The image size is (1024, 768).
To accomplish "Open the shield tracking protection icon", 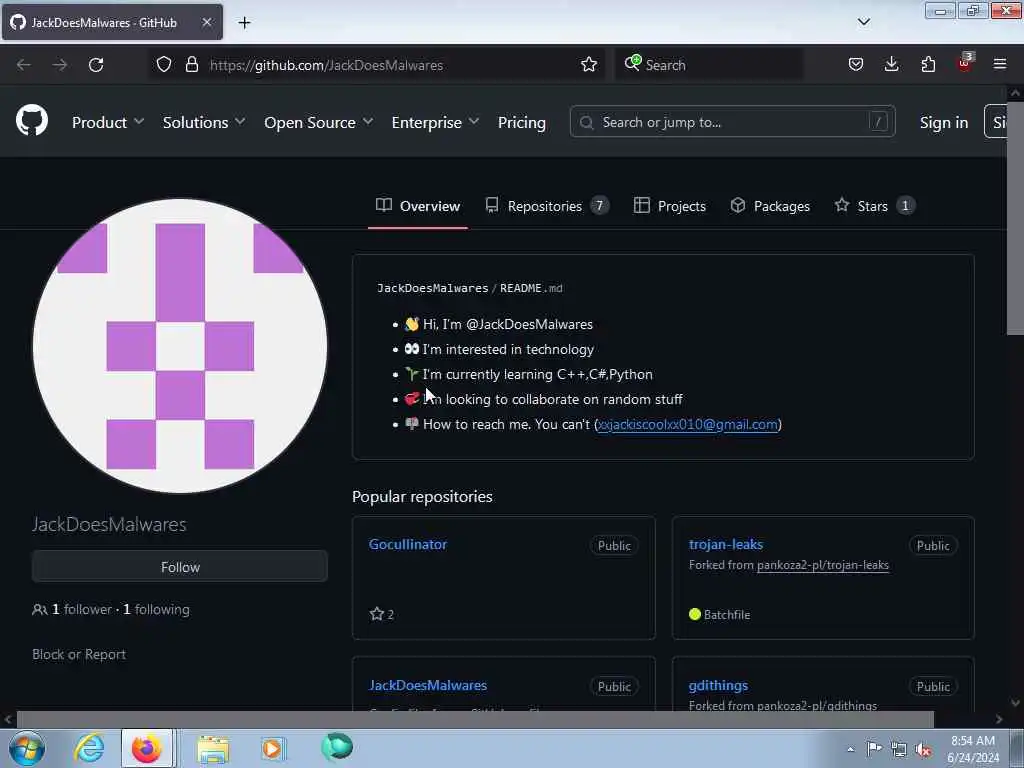I will (x=164, y=65).
